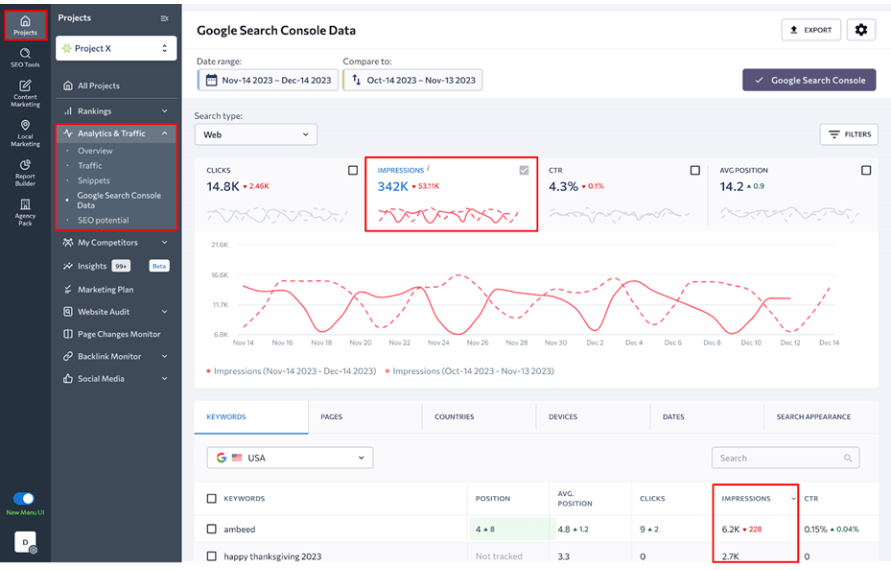Viewport: 891px width, 570px height.
Task: Click the user avatar D icon
Action: point(25,542)
